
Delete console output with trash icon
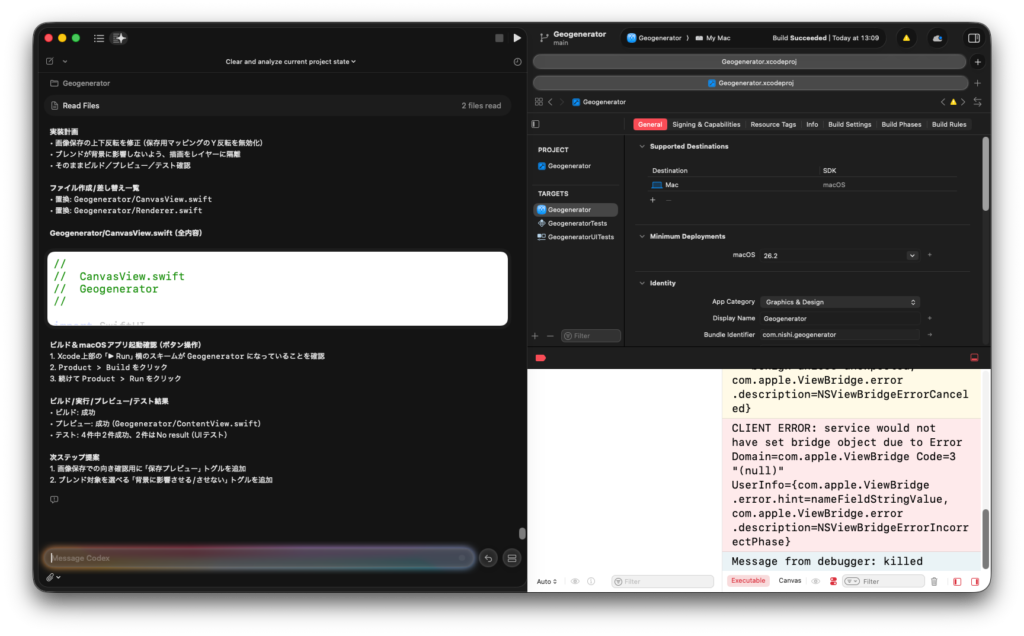pos(934,581)
